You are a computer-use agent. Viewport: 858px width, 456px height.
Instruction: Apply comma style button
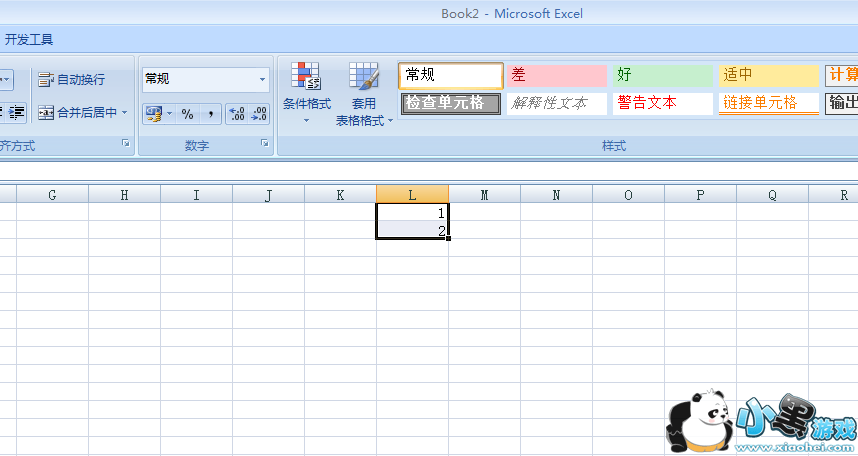211,114
